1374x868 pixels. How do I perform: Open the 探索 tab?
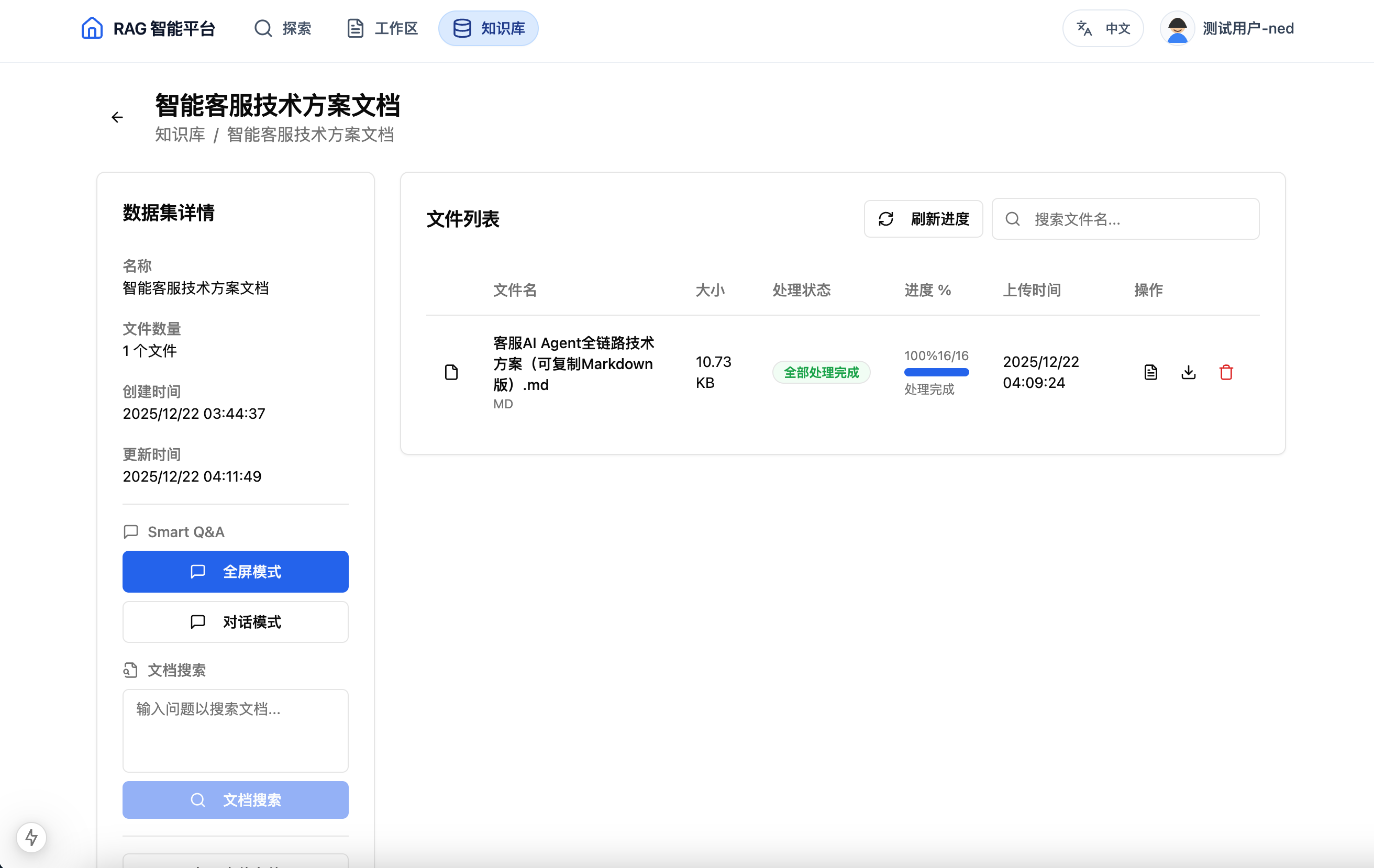pyautogui.click(x=283, y=28)
